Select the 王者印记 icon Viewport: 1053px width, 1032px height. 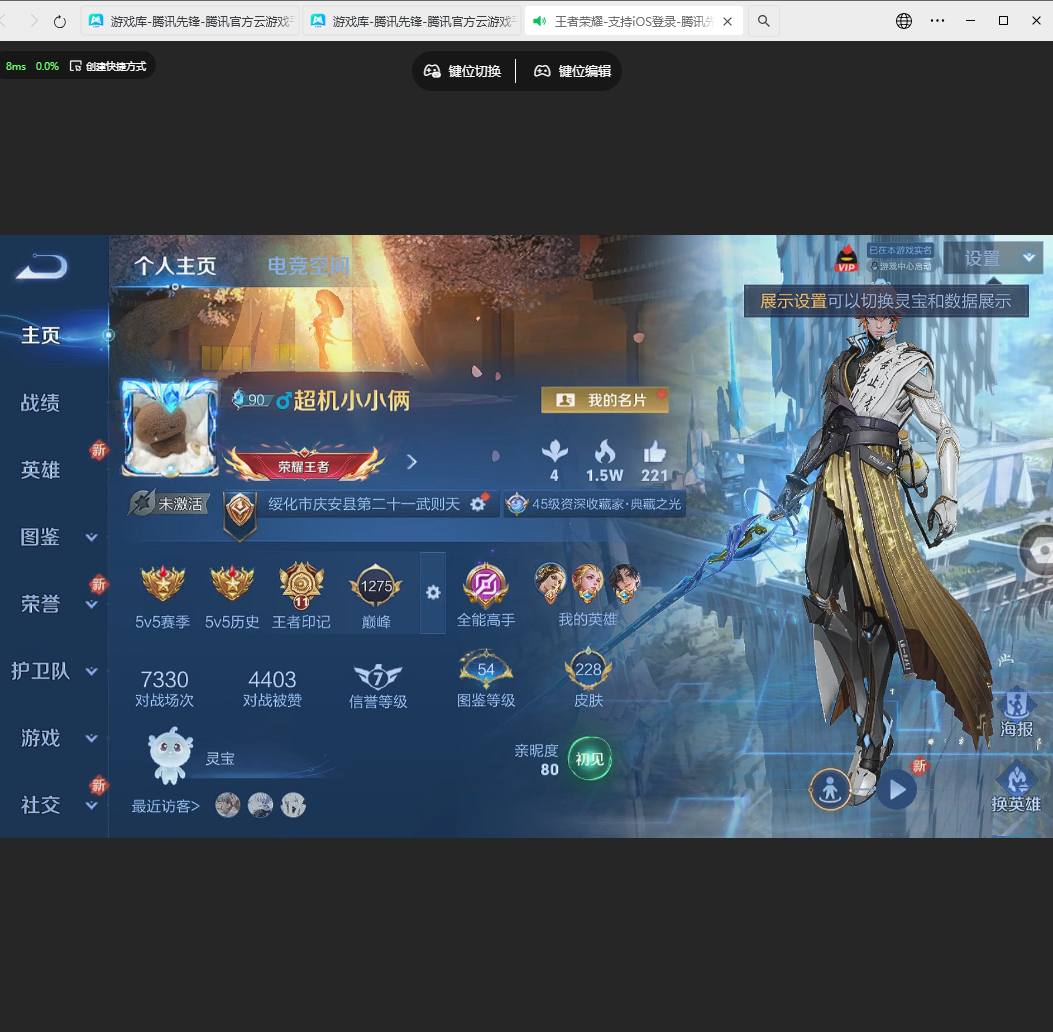tap(301, 585)
